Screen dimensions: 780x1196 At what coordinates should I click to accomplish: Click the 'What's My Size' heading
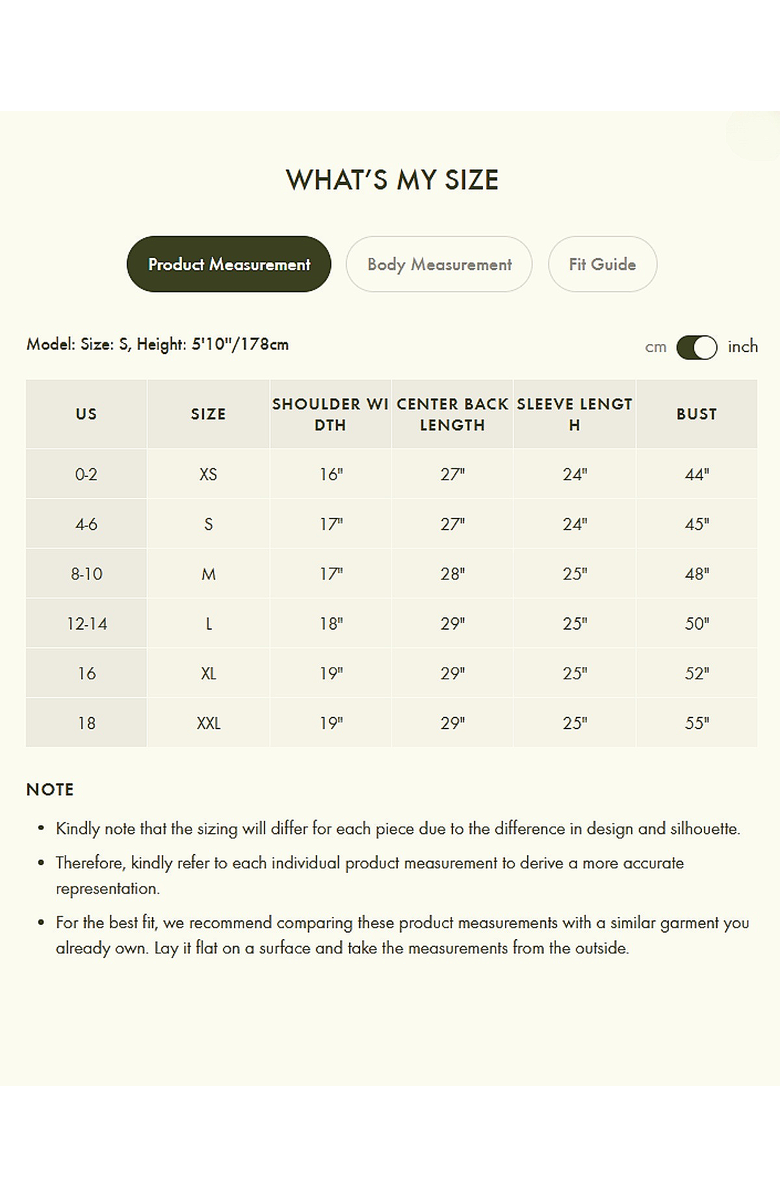[x=392, y=180]
